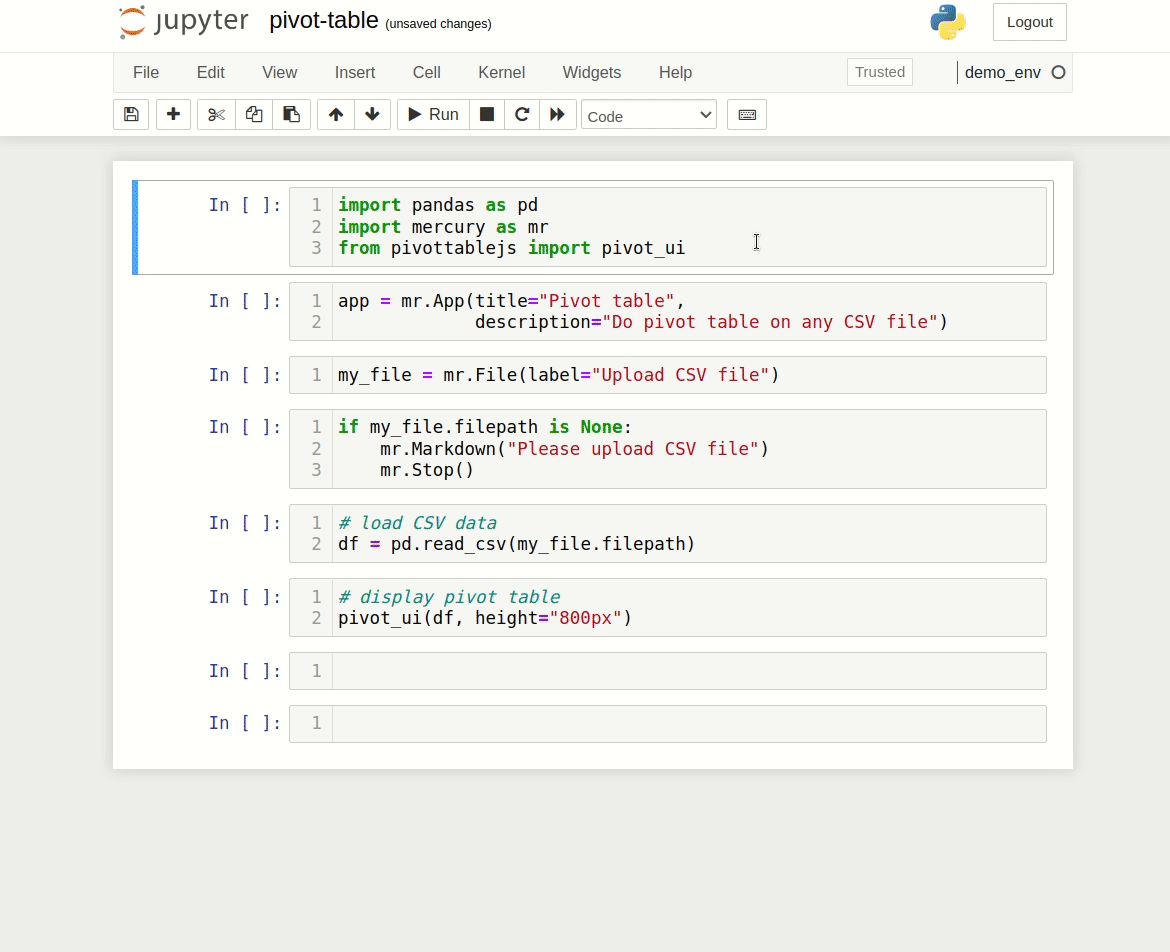Click the Run button
Screen dimensions: 1170x952
432,114
